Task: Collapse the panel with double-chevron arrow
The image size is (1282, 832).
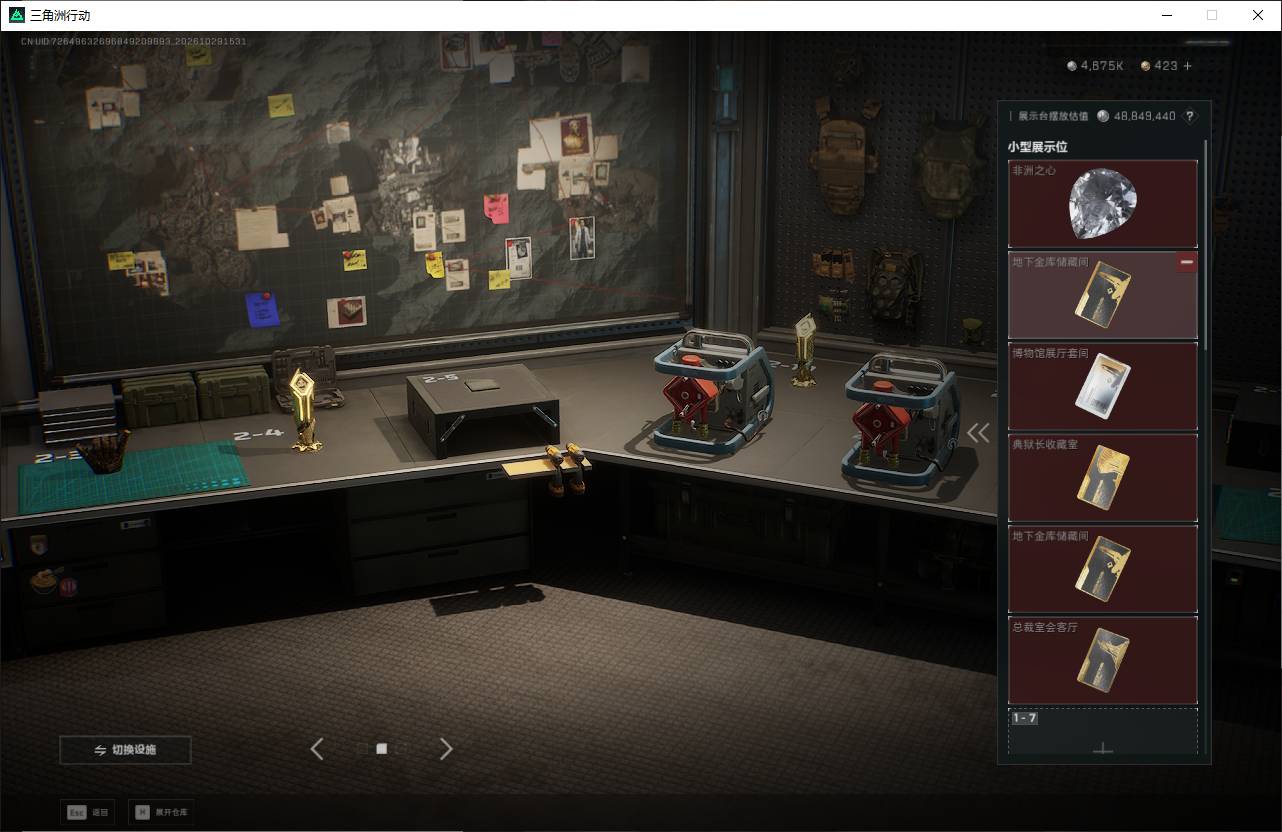Action: pos(978,432)
